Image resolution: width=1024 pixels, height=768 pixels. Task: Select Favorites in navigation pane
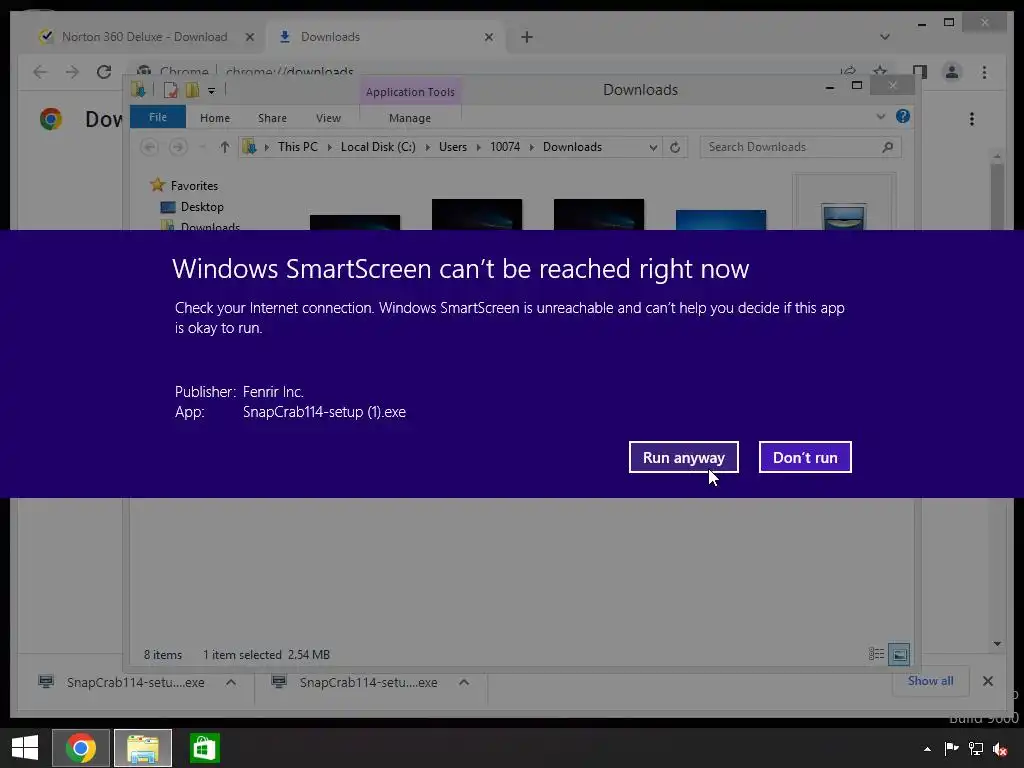(x=194, y=185)
